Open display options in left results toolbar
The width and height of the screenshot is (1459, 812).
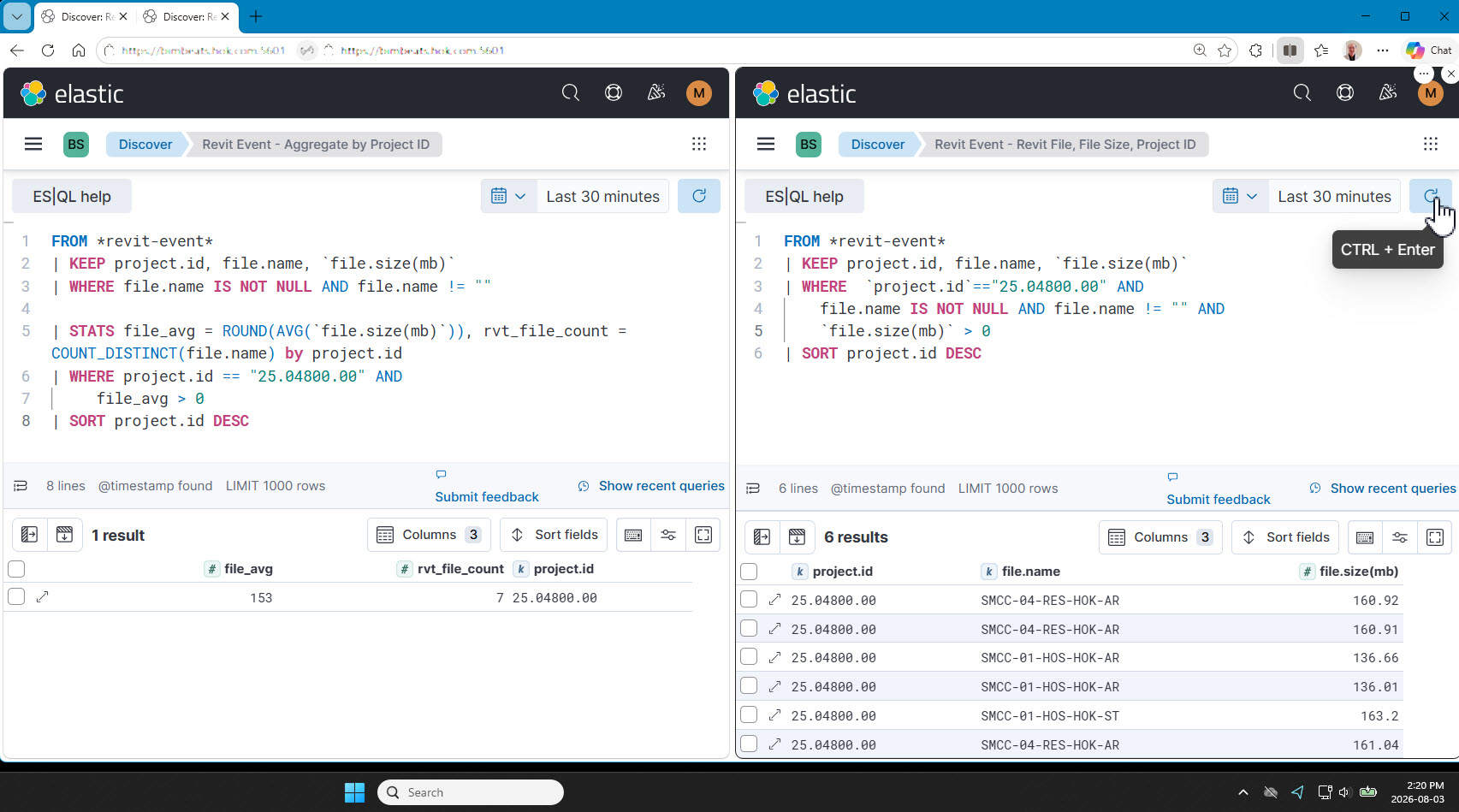668,535
